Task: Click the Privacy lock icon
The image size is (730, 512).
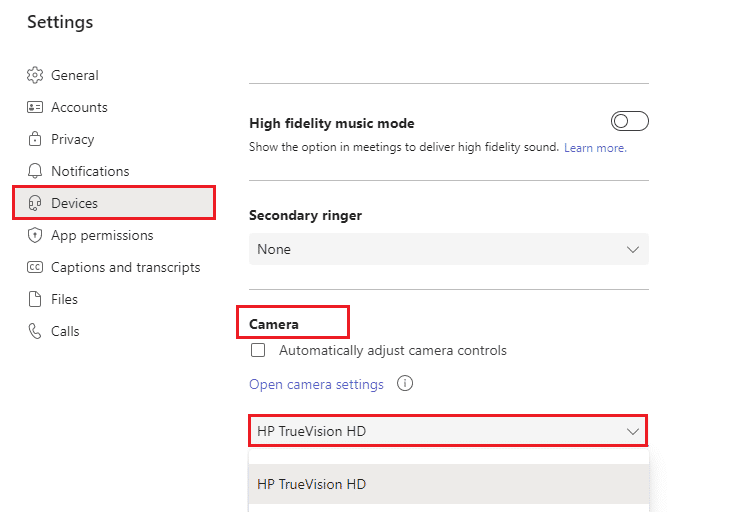Action: (x=35, y=139)
